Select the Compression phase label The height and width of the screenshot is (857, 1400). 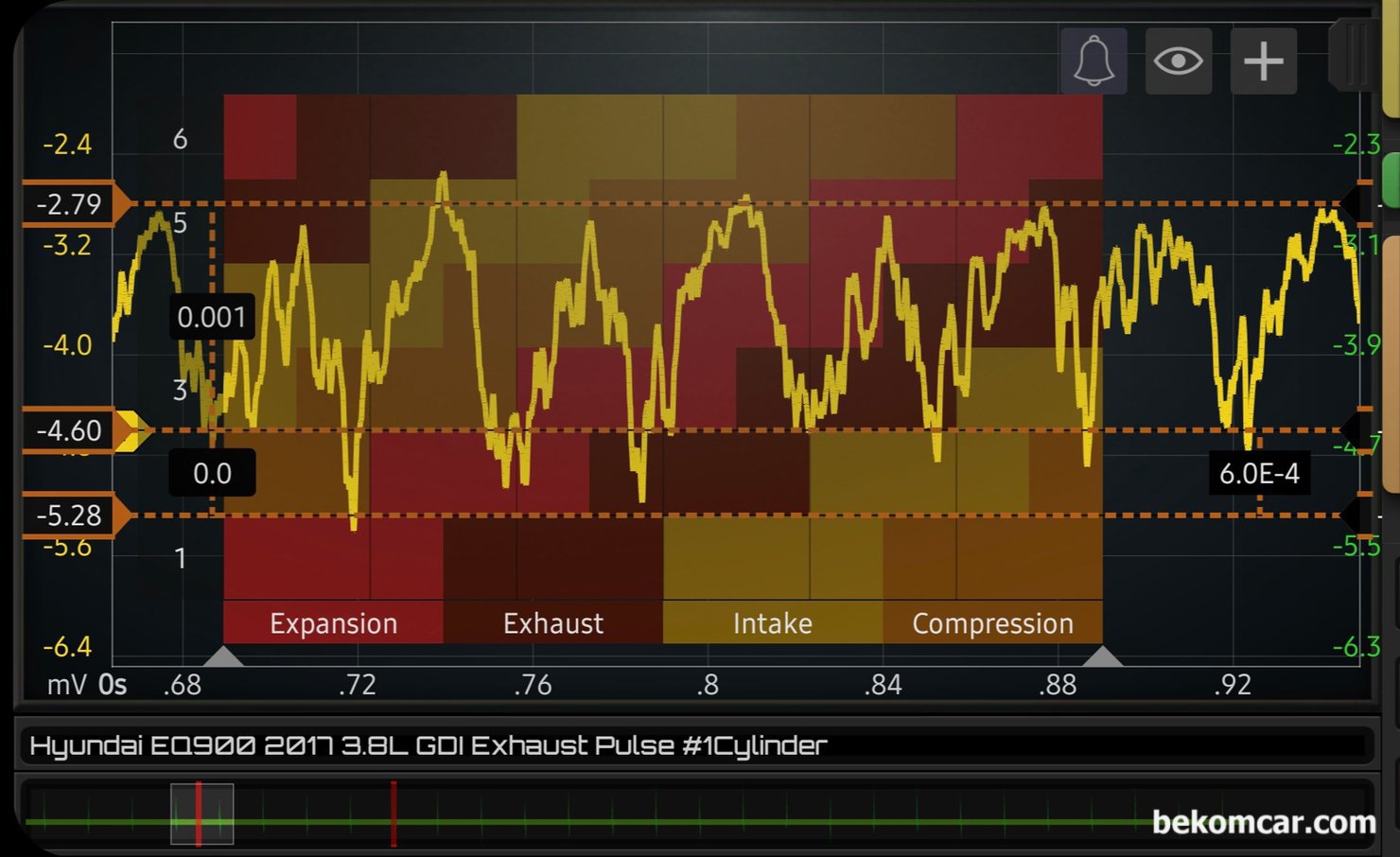pos(992,623)
